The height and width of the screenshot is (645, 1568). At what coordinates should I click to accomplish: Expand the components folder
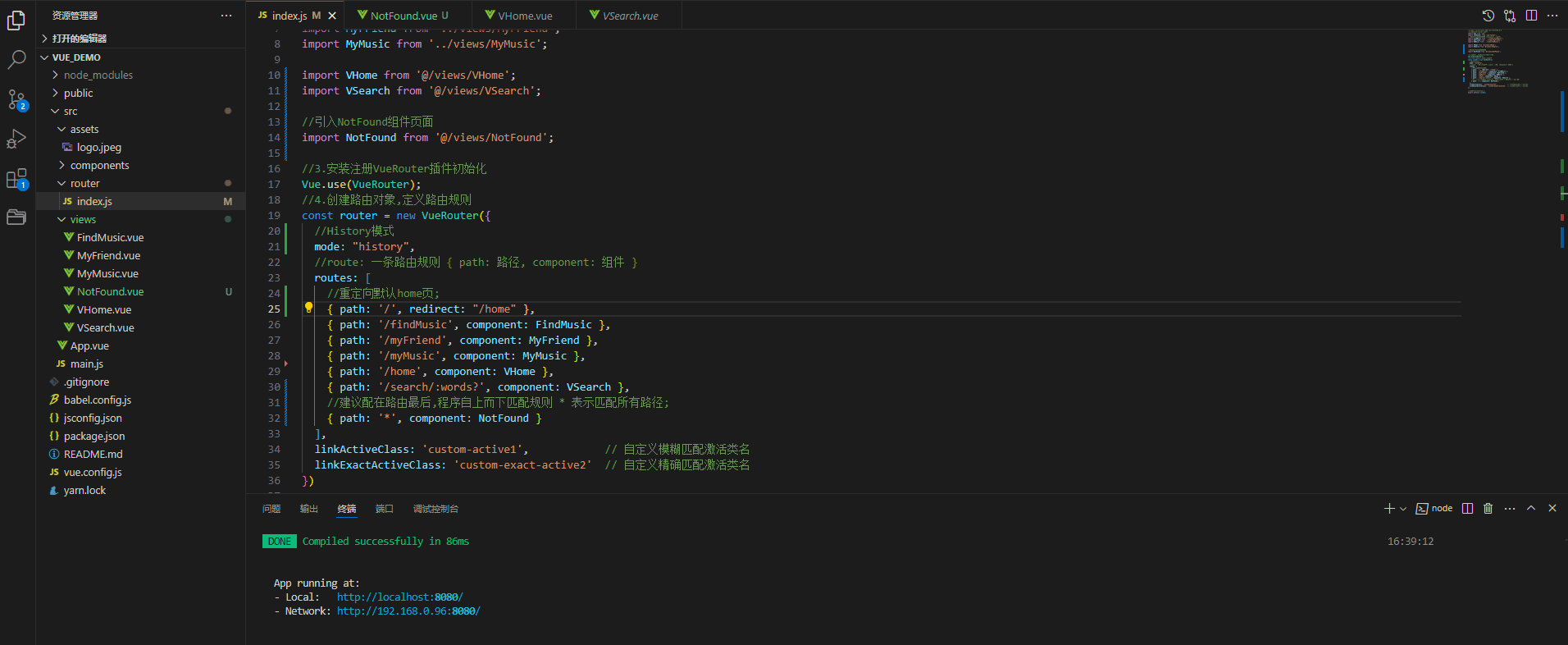tap(140, 165)
